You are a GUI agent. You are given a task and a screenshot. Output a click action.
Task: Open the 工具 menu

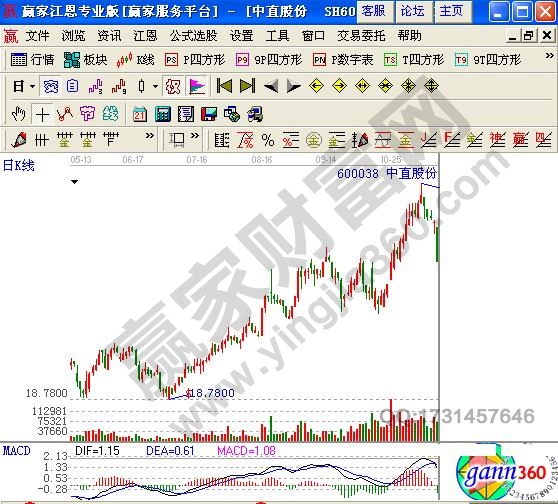(277, 36)
